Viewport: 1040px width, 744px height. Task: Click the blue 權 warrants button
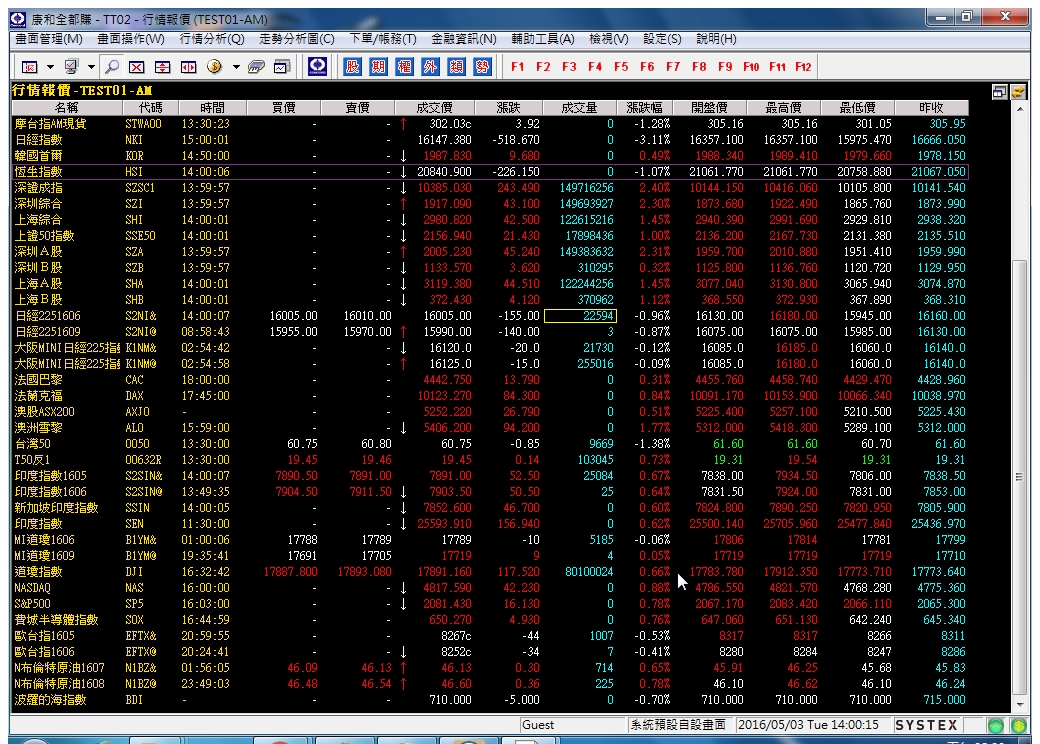(x=405, y=66)
